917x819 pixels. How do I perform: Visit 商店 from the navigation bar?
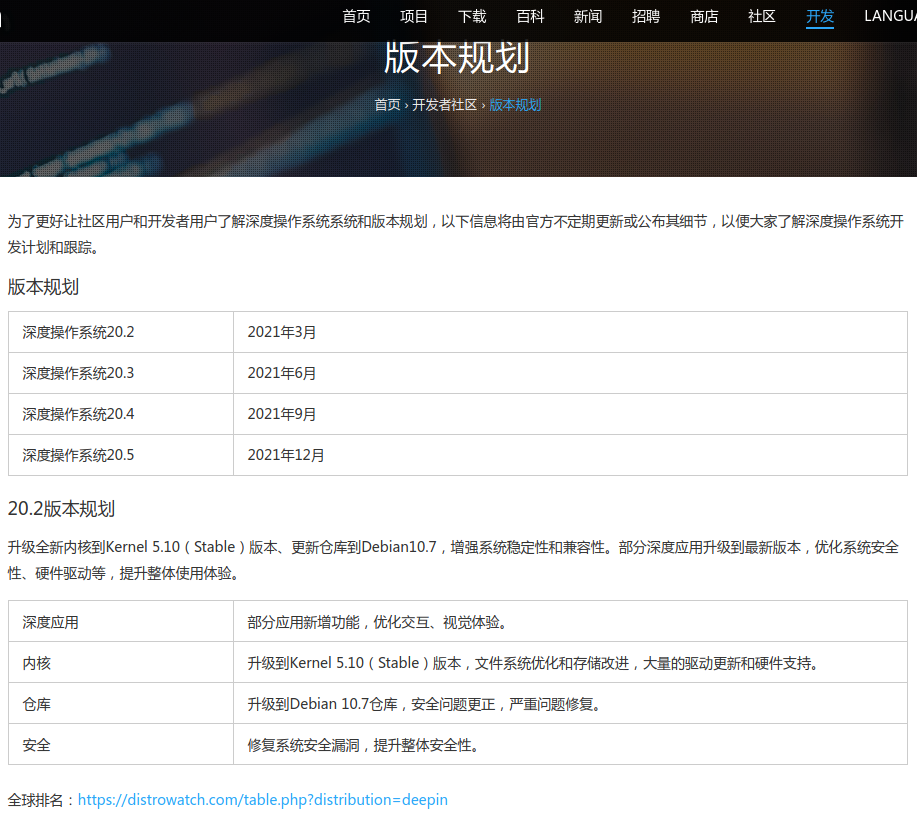704,16
